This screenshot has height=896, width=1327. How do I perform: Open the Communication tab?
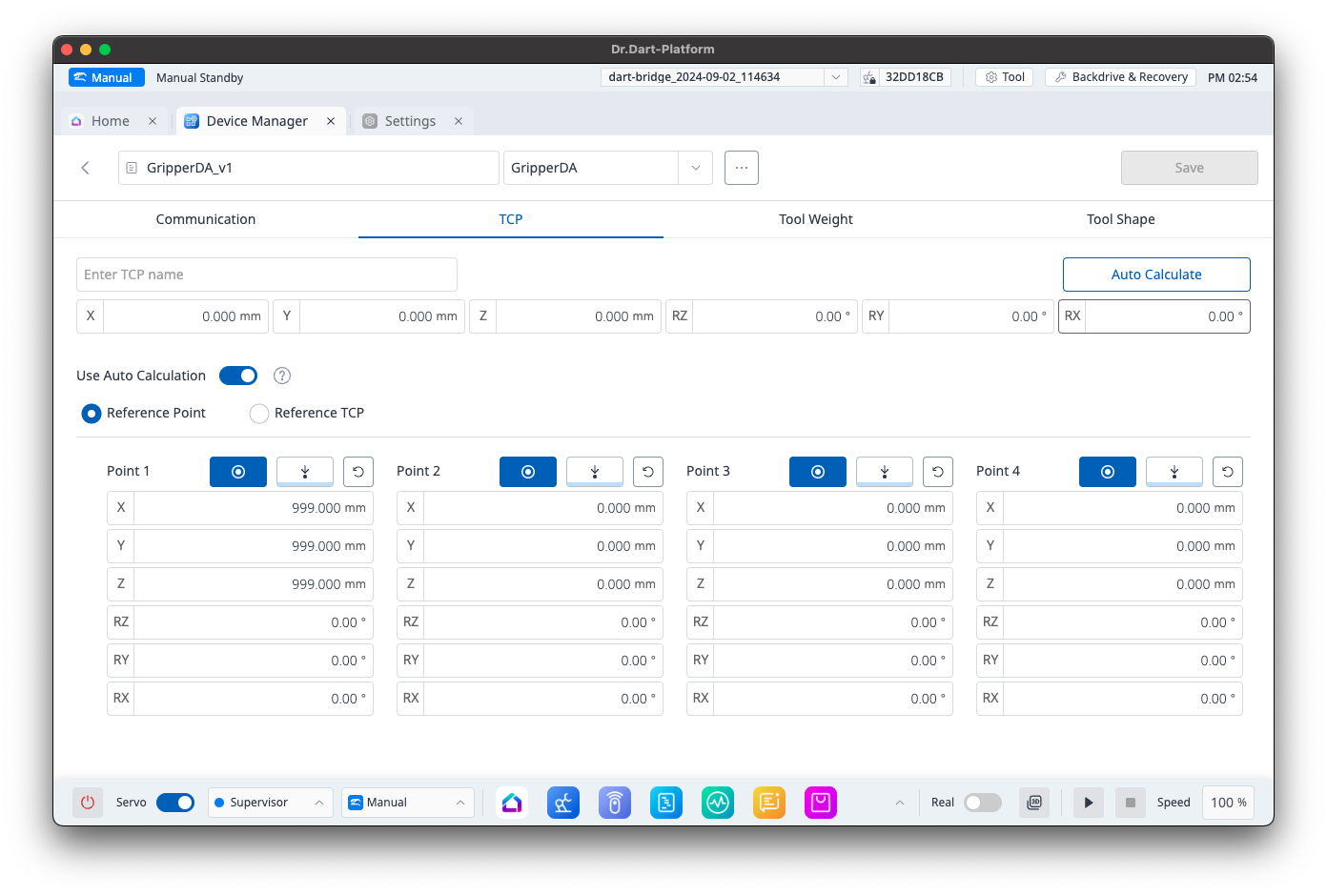coord(206,219)
